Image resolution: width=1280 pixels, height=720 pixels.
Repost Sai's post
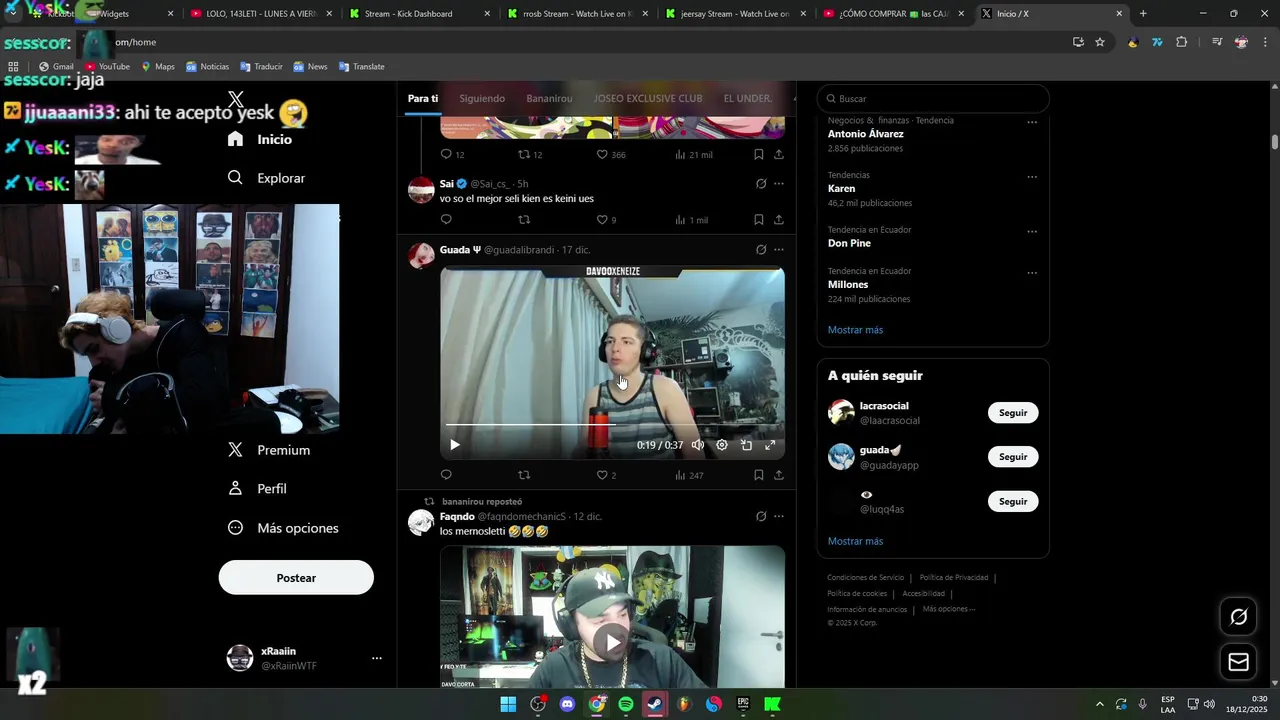(x=524, y=220)
